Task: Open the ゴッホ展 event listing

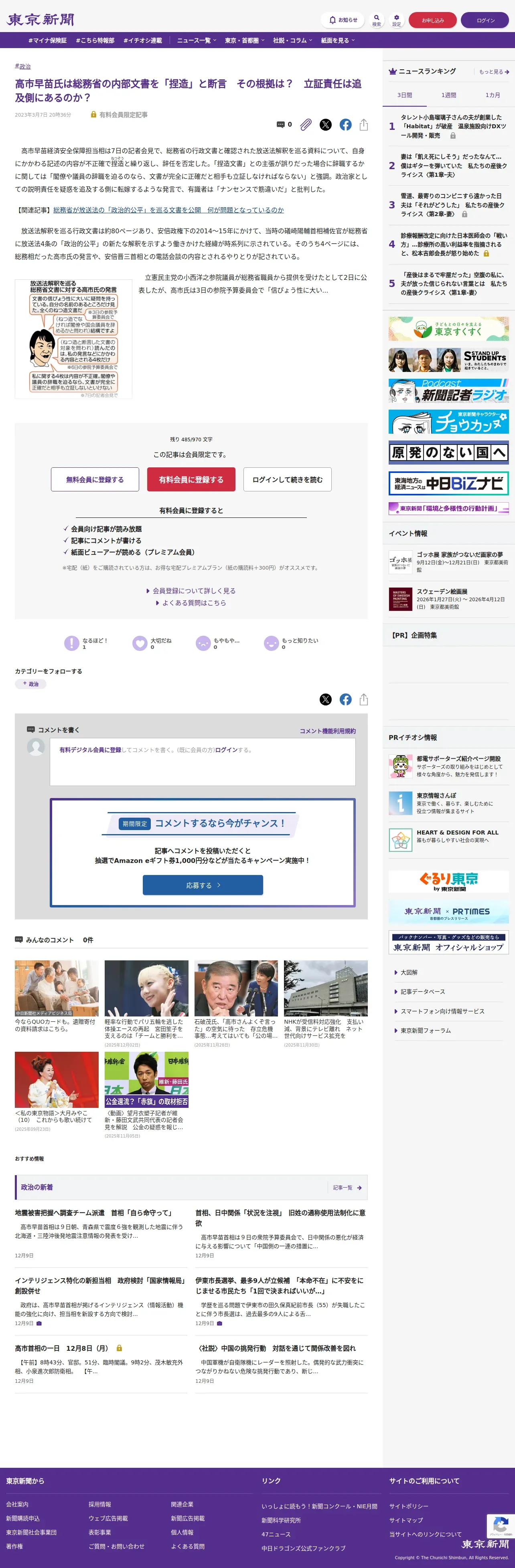Action: click(448, 562)
